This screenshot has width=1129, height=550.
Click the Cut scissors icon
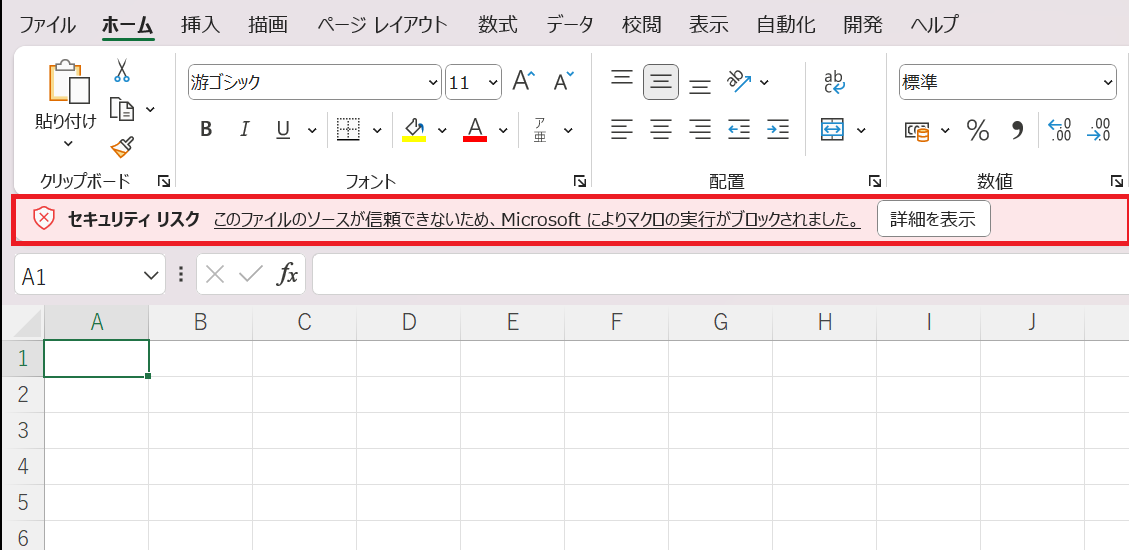click(122, 71)
